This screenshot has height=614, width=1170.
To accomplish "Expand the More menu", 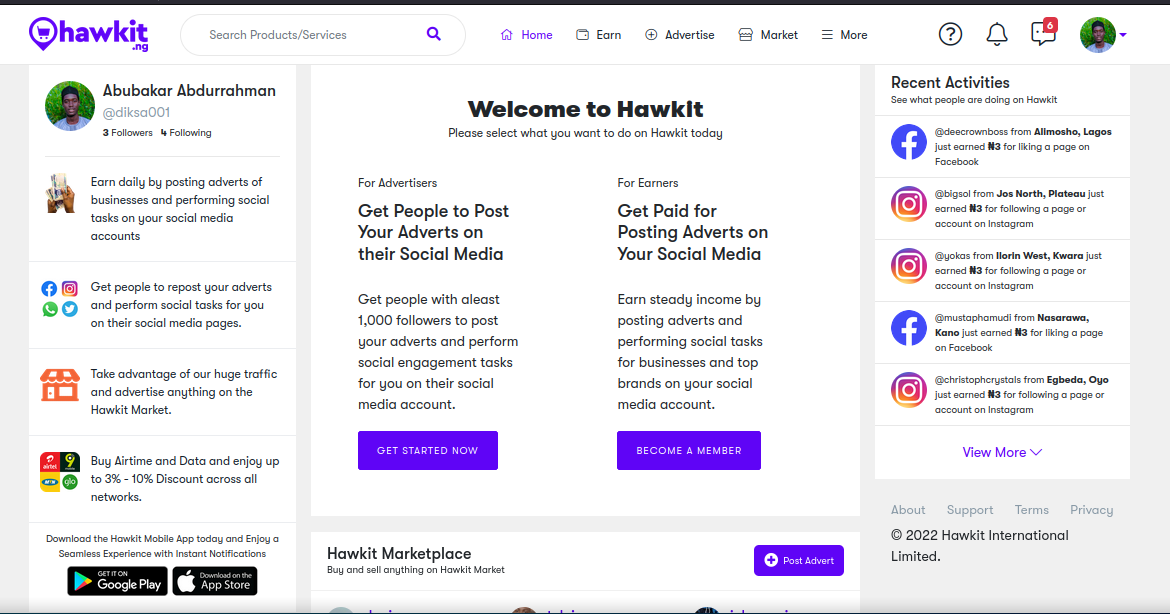I will click(x=844, y=35).
